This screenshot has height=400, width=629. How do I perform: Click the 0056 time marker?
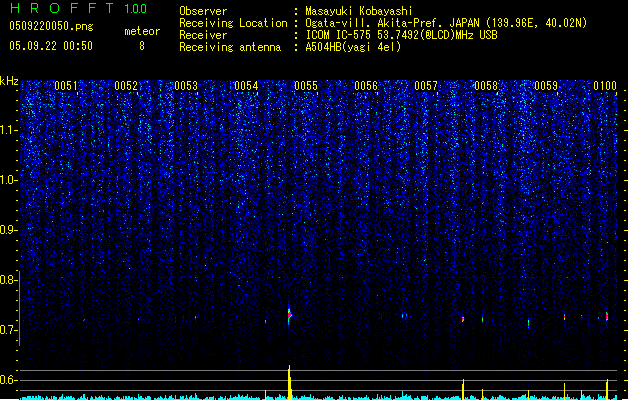coord(366,86)
